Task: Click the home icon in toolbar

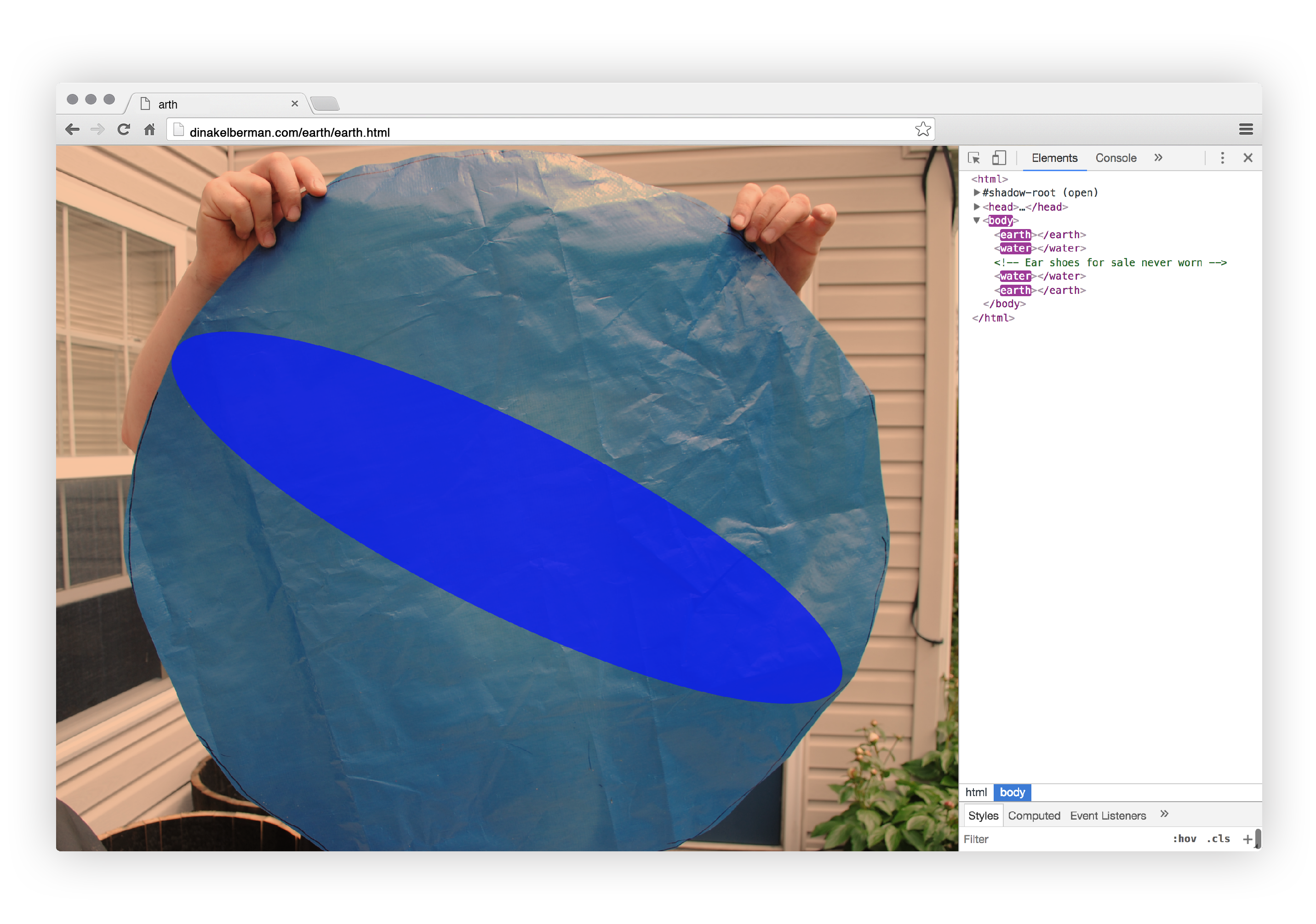Action: pos(149,130)
